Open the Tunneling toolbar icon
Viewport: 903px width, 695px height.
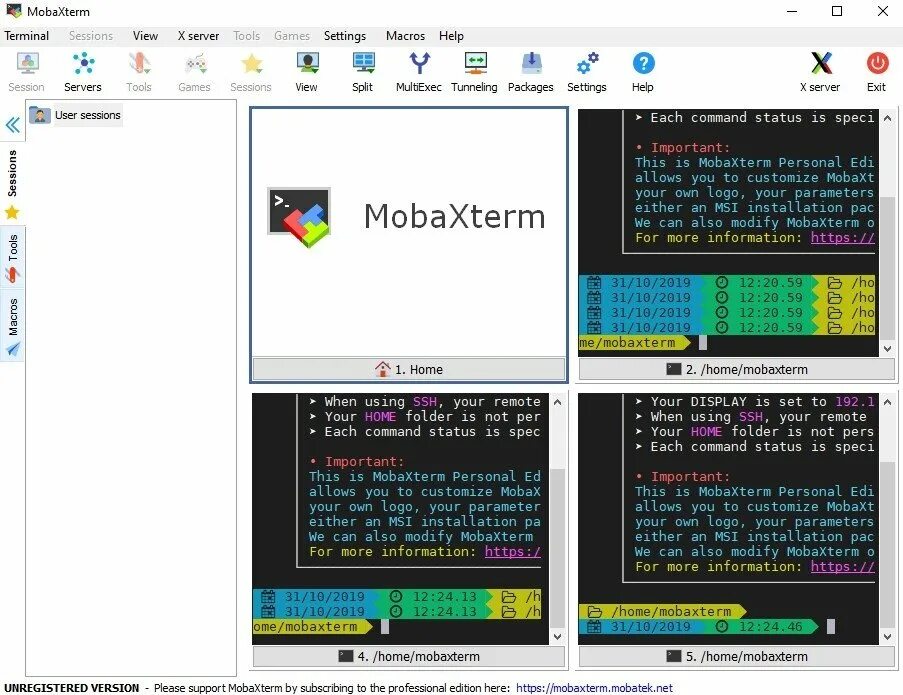(475, 72)
